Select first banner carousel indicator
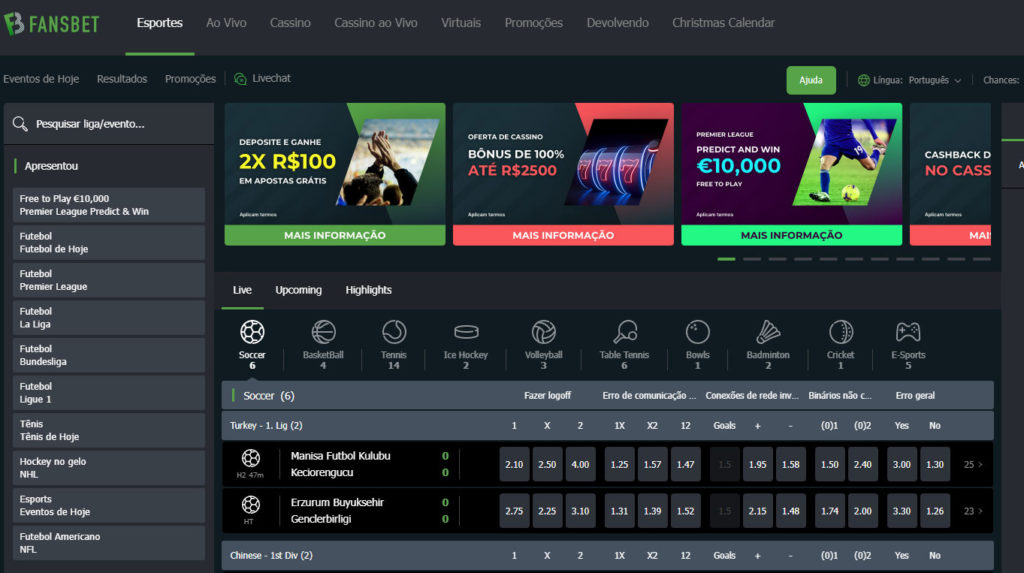The width and height of the screenshot is (1024, 573). (x=726, y=259)
